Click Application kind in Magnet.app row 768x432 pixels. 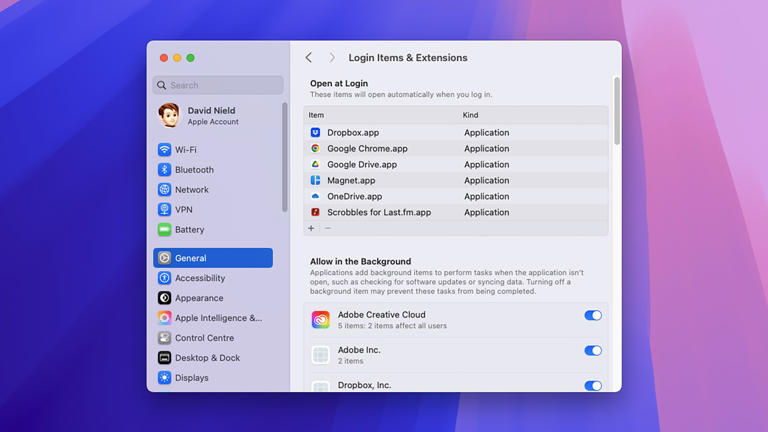coord(486,180)
